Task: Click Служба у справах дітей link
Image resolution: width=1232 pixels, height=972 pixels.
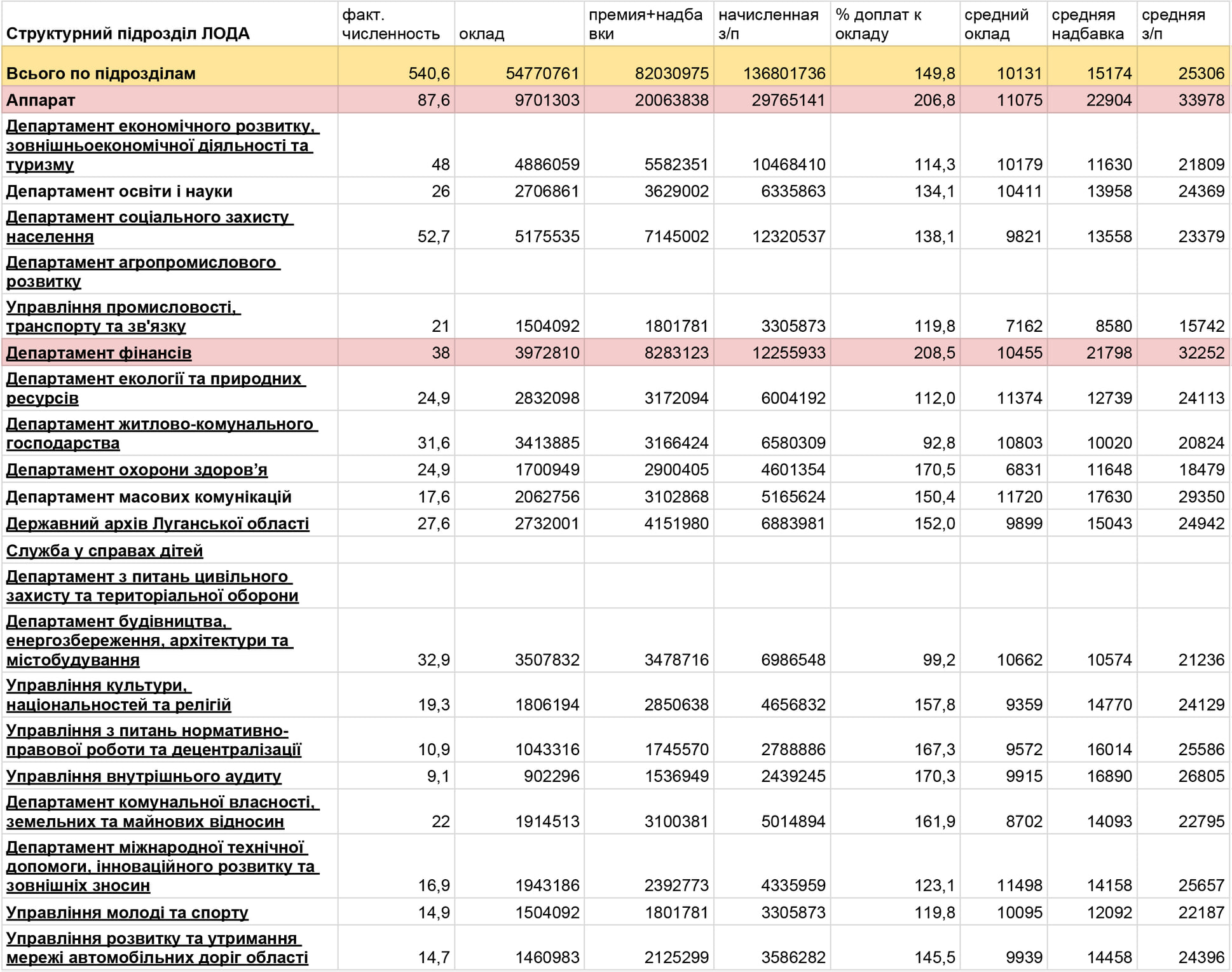Action: [104, 551]
